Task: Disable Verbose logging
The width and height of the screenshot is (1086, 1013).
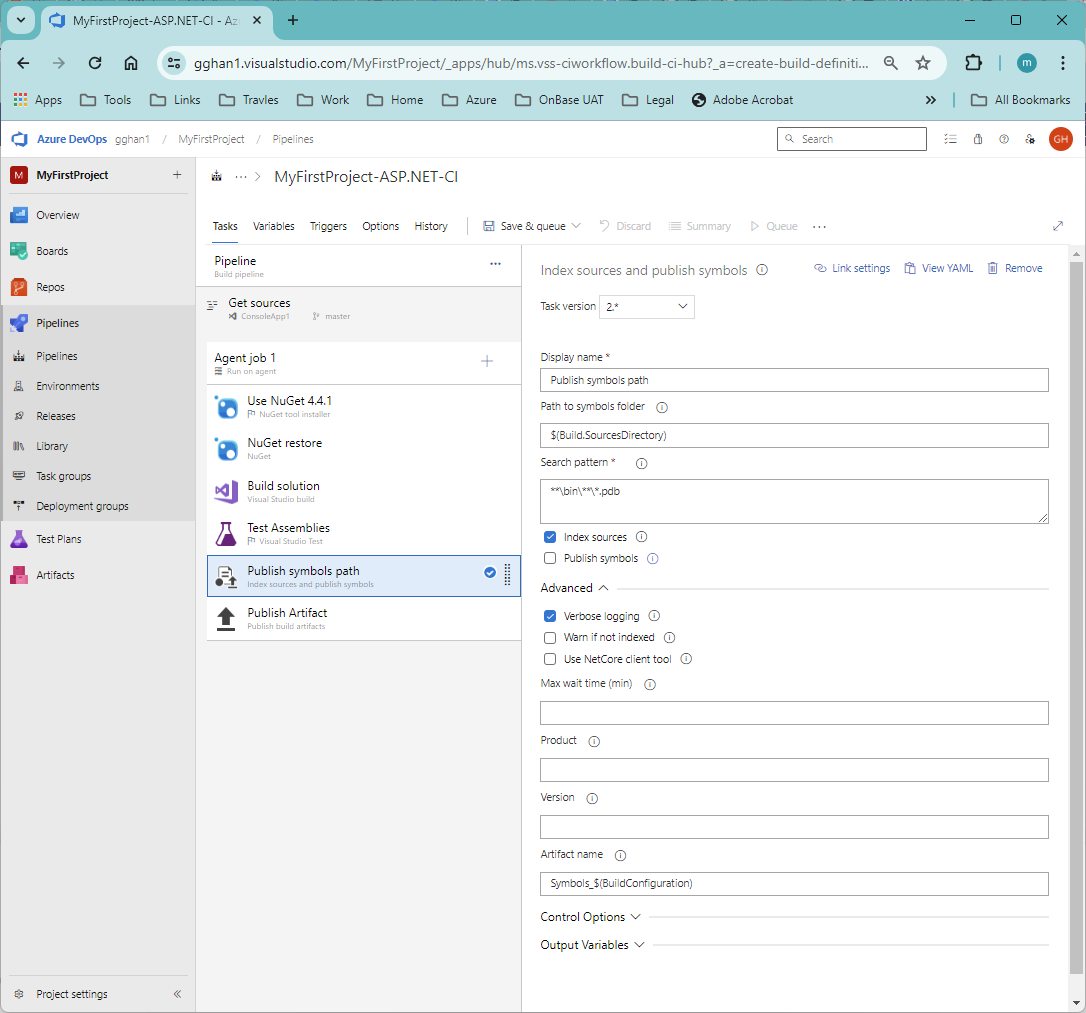Action: point(550,616)
